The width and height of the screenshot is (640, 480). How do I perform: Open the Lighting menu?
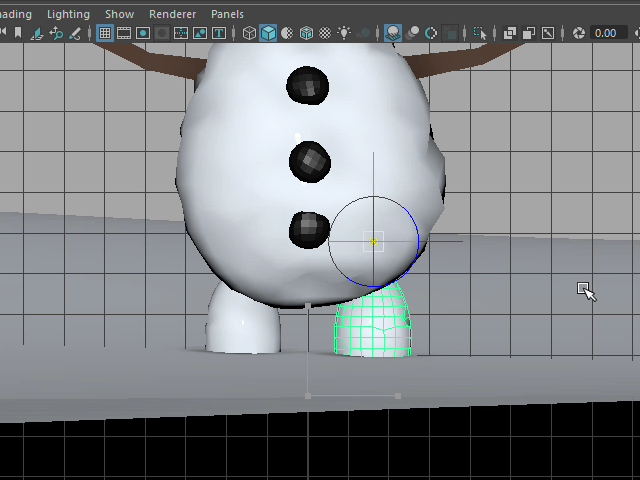click(x=68, y=14)
